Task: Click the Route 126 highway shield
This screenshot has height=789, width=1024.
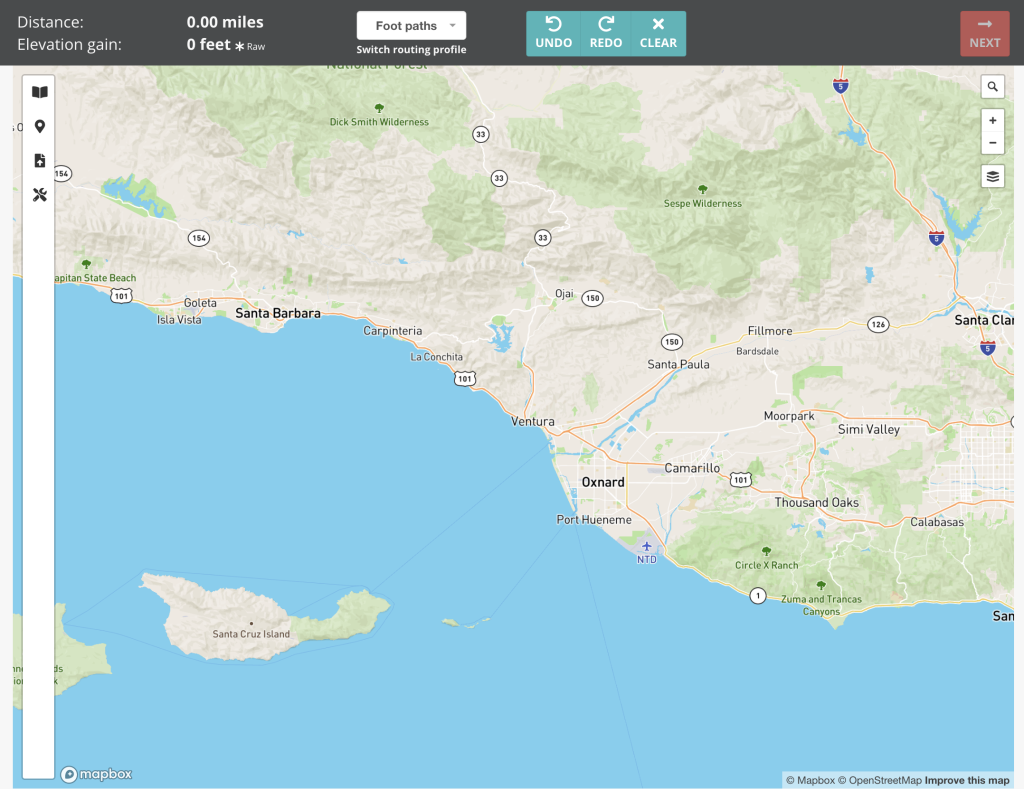Action: click(x=878, y=325)
